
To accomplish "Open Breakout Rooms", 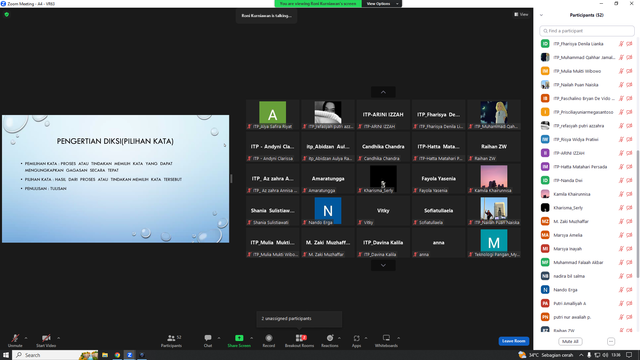I will (300, 340).
